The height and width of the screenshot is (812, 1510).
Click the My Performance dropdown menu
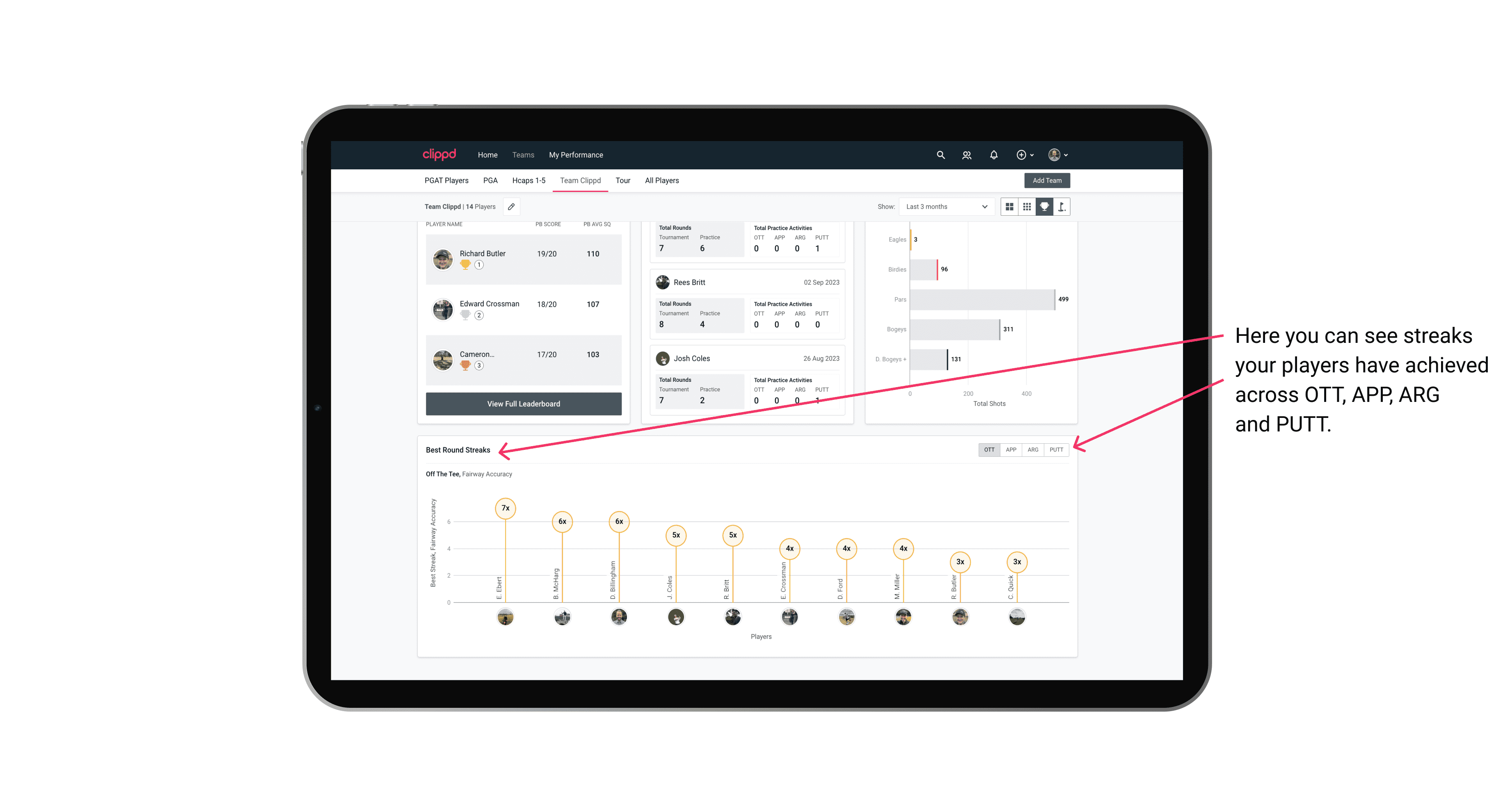pos(577,154)
